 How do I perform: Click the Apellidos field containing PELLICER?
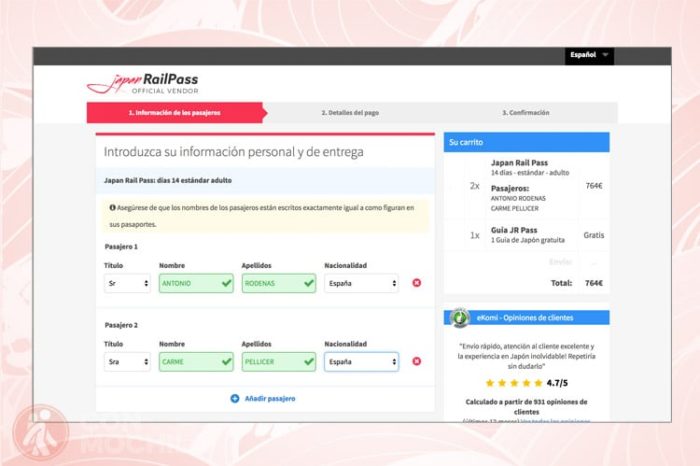click(279, 362)
